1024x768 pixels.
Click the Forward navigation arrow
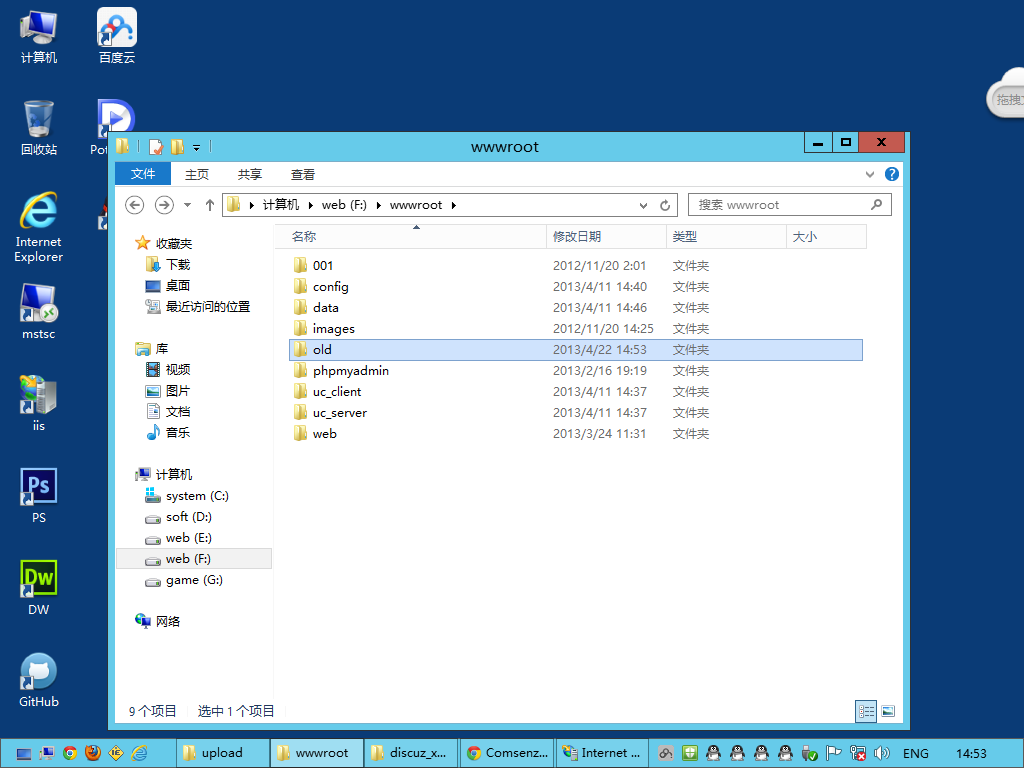(164, 205)
